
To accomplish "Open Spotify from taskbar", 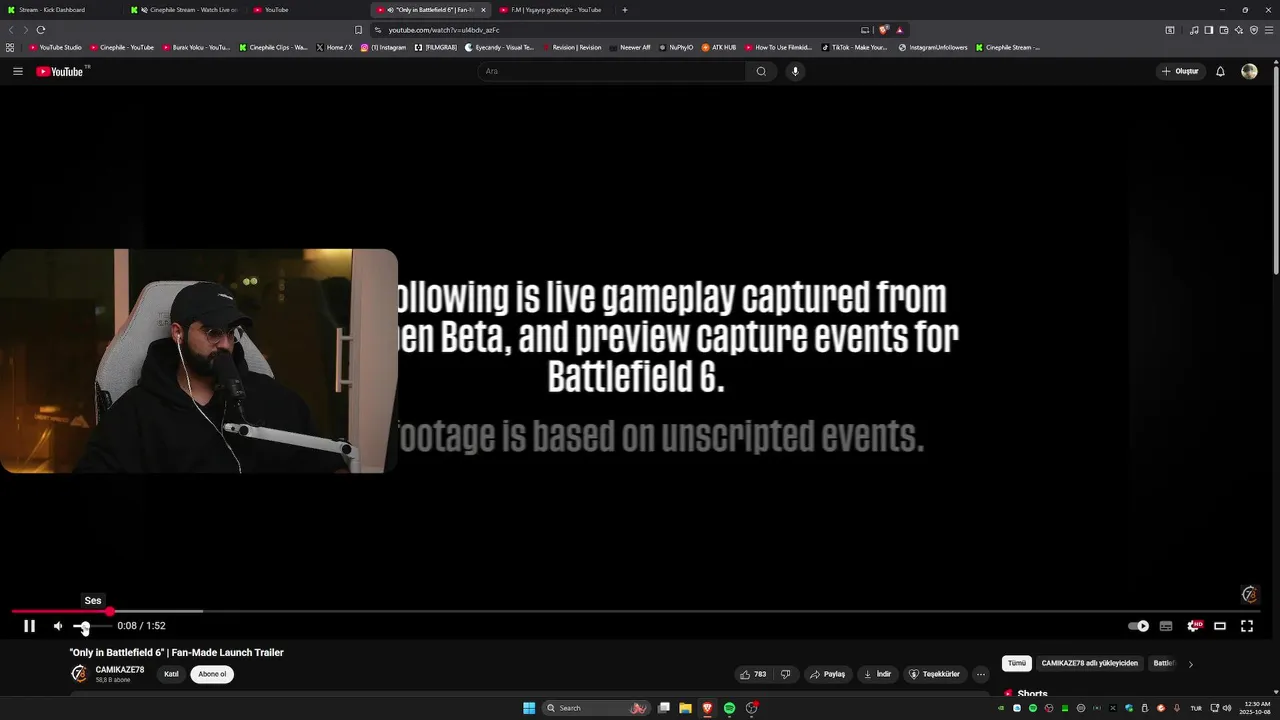I will pos(729,708).
